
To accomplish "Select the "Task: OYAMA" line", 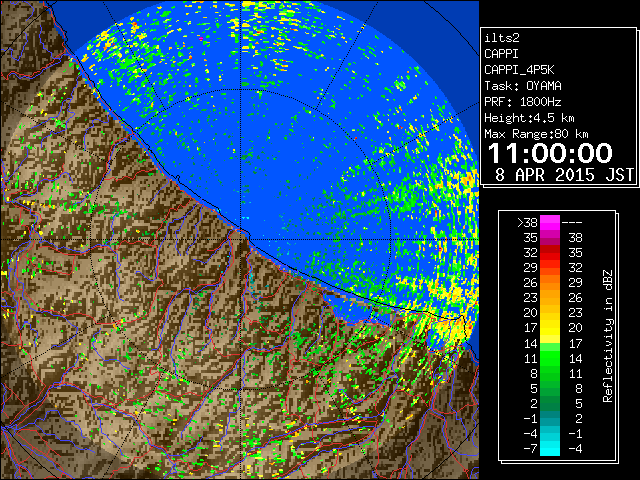I will tap(523, 86).
